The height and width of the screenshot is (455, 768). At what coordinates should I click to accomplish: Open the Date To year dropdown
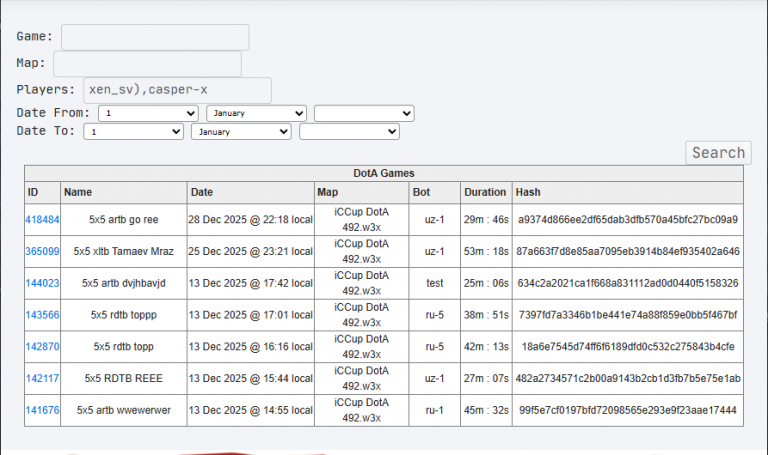tap(349, 132)
